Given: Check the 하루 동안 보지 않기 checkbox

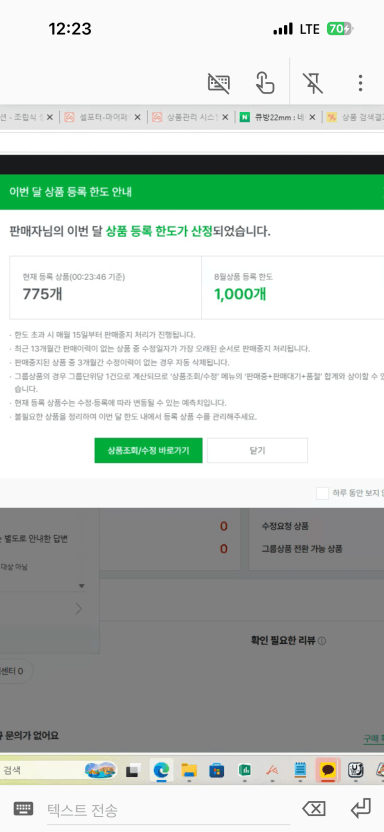Looking at the screenshot, I should 322,493.
